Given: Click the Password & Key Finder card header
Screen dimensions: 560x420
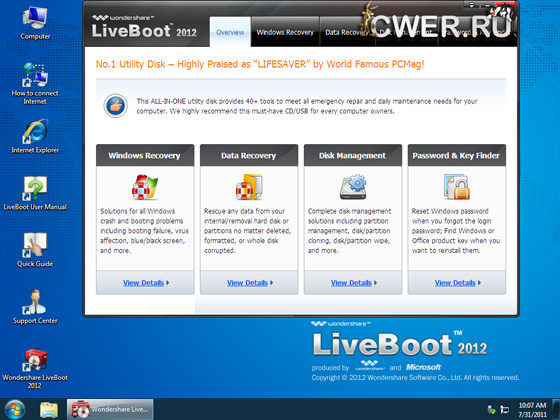Looking at the screenshot, I should 457,155.
